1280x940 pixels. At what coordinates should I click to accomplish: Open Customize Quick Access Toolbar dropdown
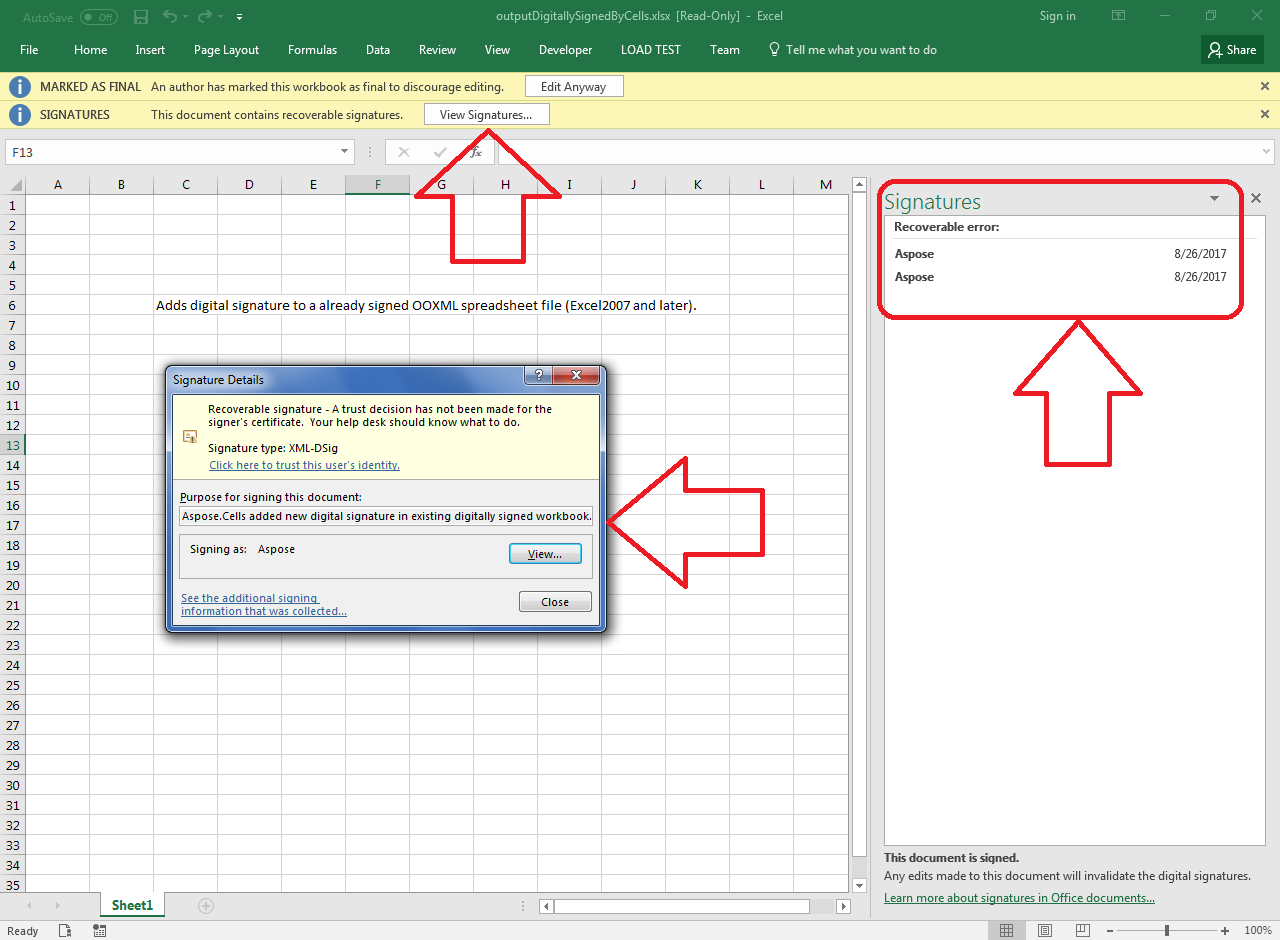(x=239, y=17)
